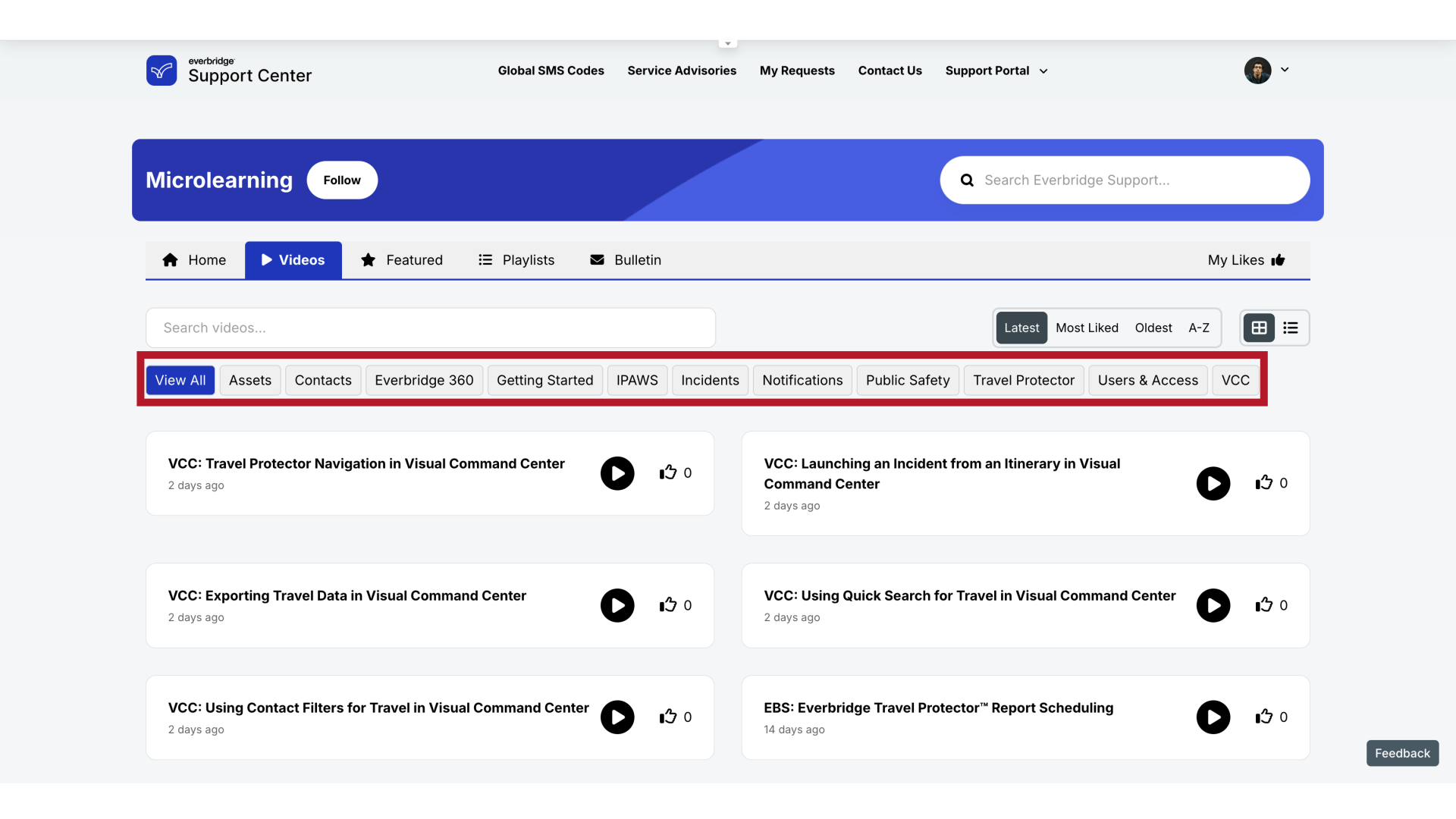
Task: Open the Playlists tab
Action: tap(516, 260)
